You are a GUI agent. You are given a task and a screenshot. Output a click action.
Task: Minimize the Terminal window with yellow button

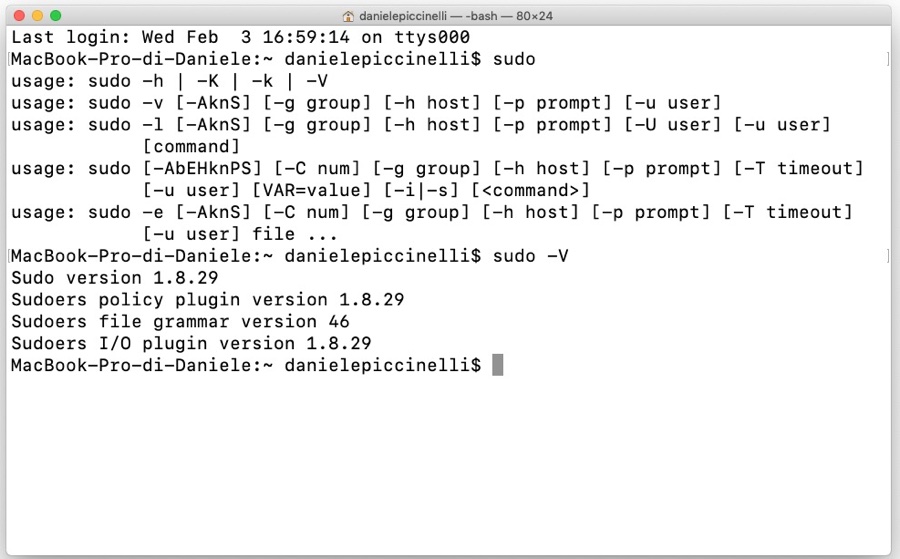click(38, 16)
